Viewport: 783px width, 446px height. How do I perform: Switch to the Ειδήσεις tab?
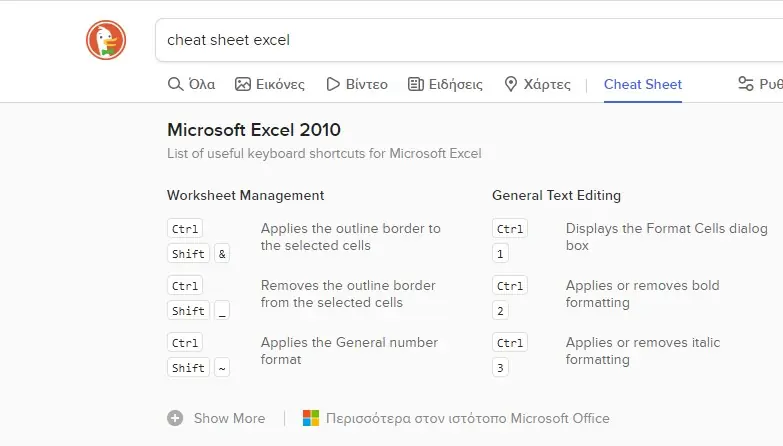tap(445, 84)
